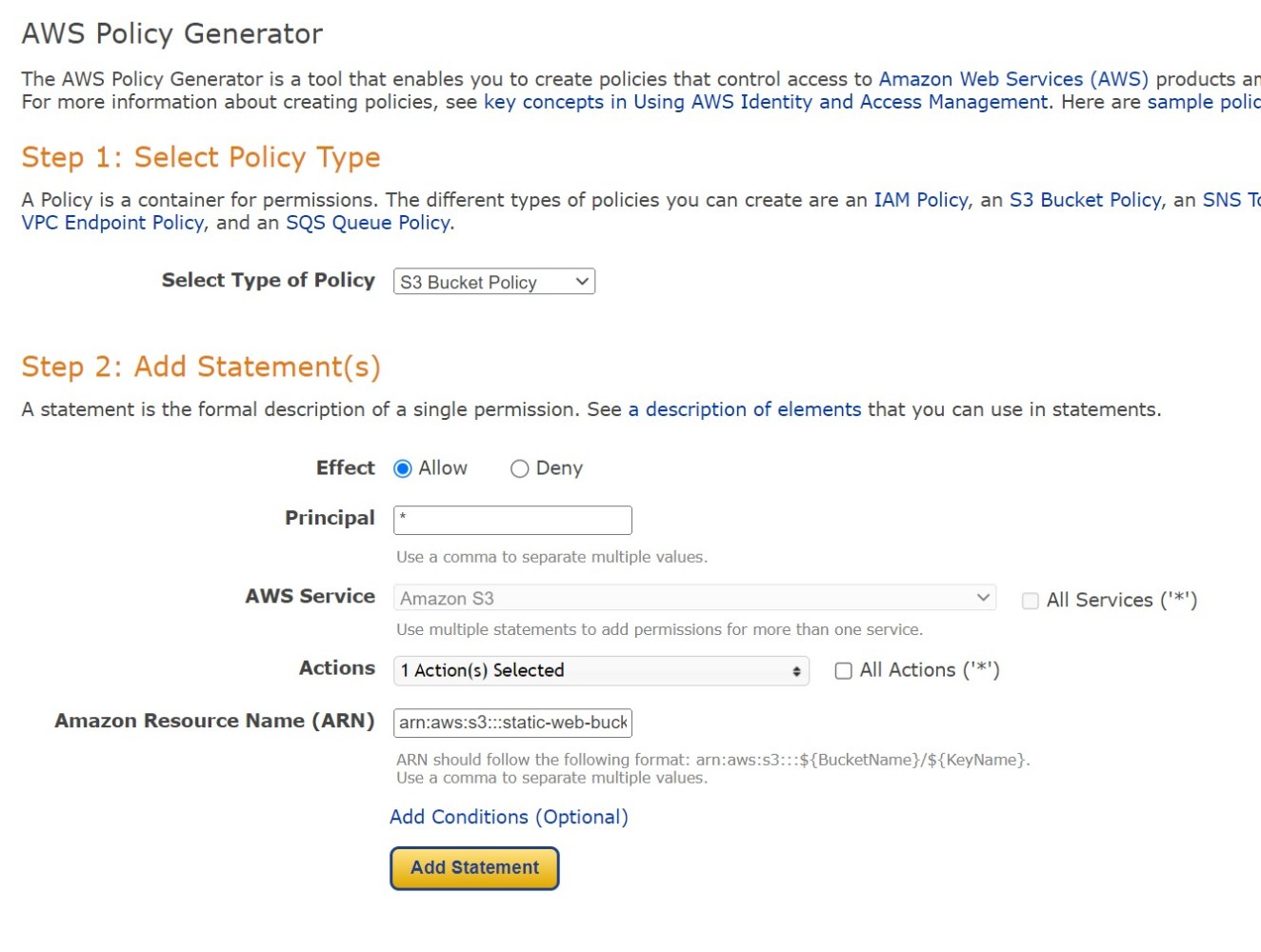This screenshot has width=1261, height=952.
Task: Check the All Actions ('*') checkbox
Action: click(x=842, y=671)
